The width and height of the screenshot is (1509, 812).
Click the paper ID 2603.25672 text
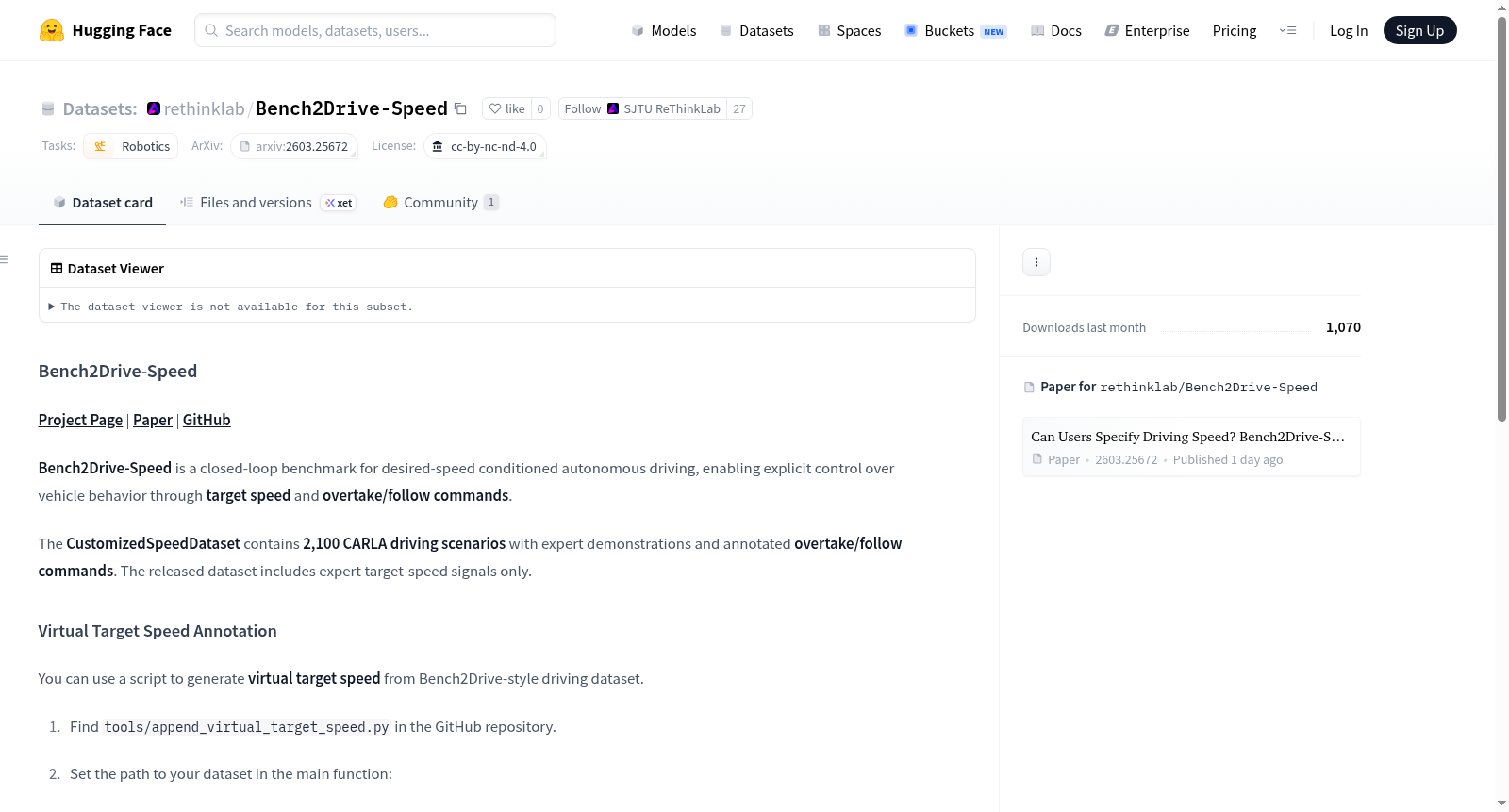(1126, 459)
